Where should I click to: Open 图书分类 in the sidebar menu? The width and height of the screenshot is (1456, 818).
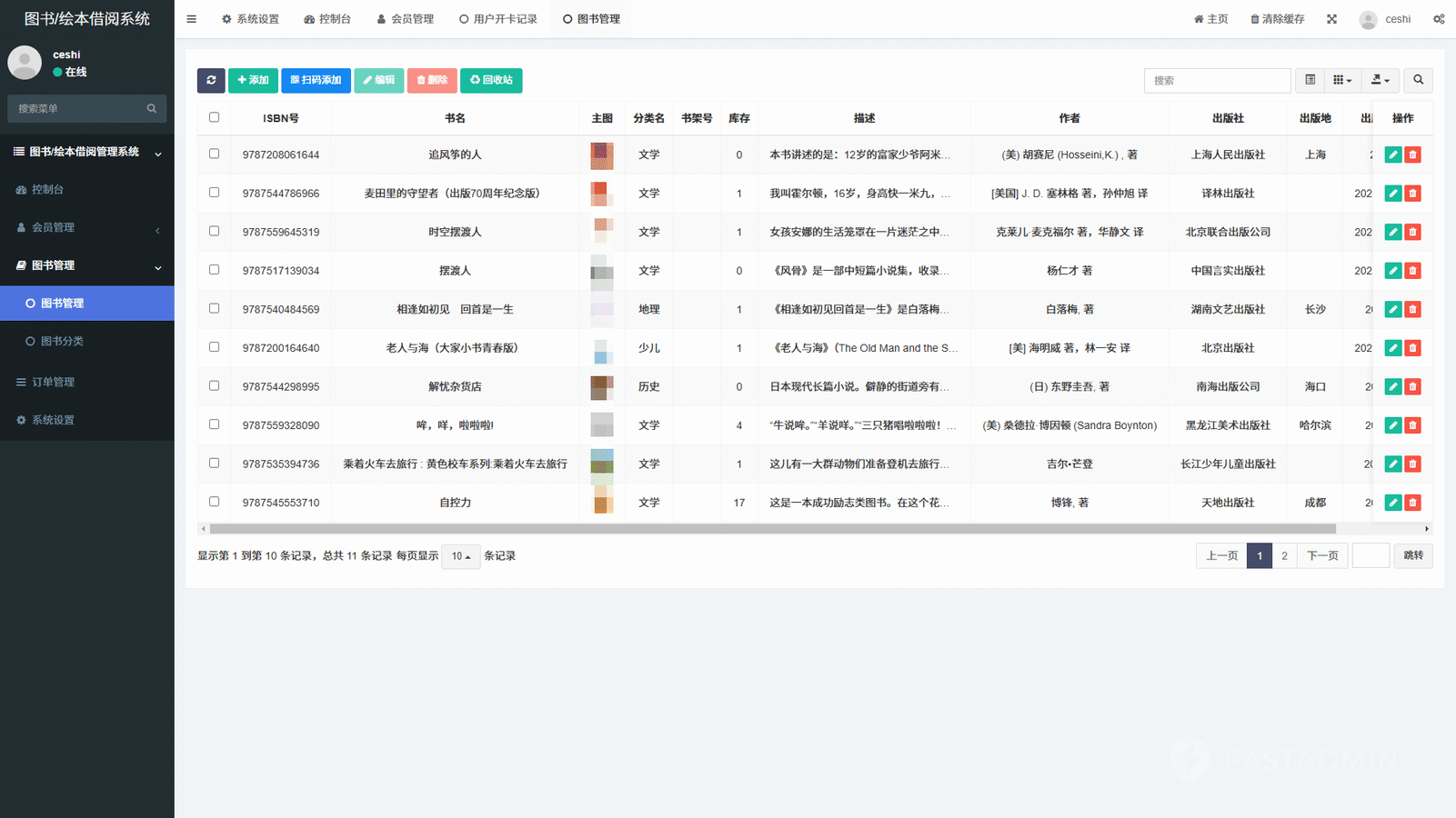(62, 342)
